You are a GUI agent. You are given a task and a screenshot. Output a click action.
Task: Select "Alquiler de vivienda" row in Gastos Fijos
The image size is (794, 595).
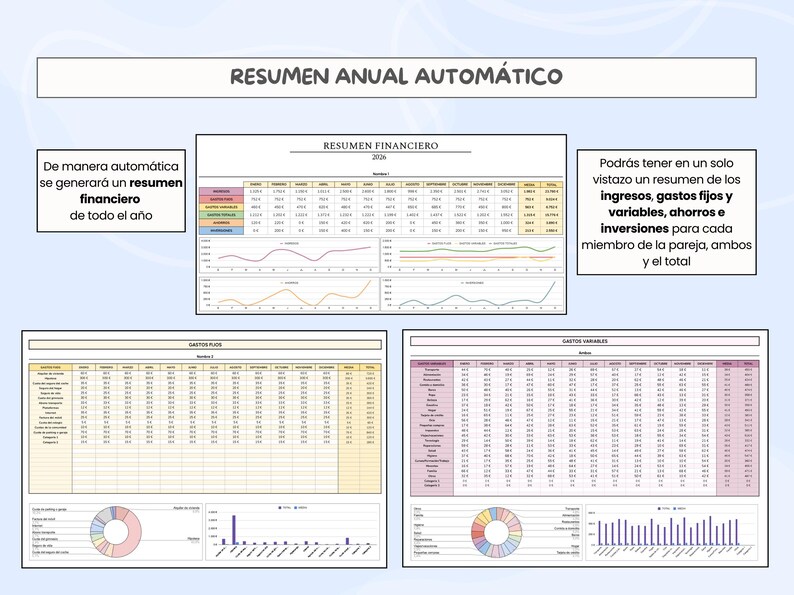[205, 373]
